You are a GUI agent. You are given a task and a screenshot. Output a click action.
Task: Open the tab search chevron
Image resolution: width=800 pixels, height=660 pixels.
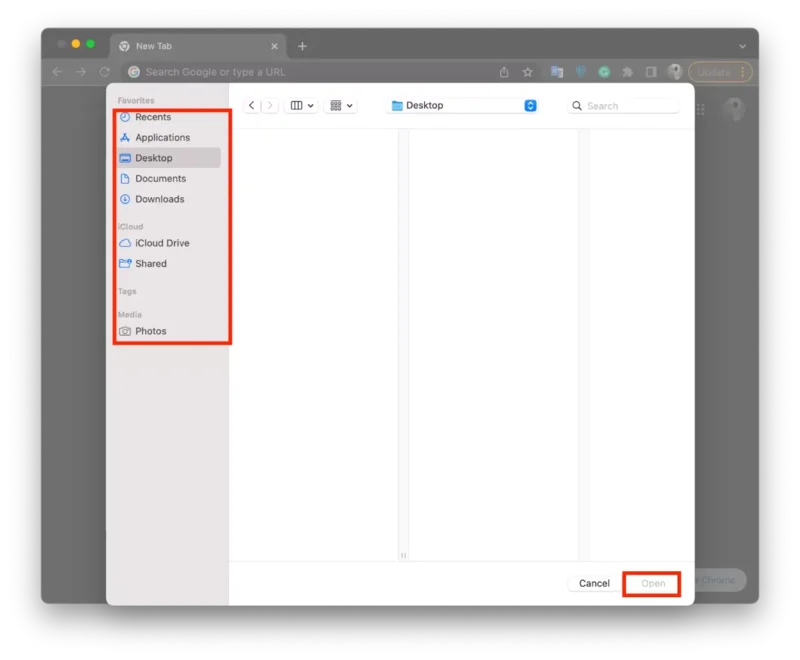click(742, 46)
